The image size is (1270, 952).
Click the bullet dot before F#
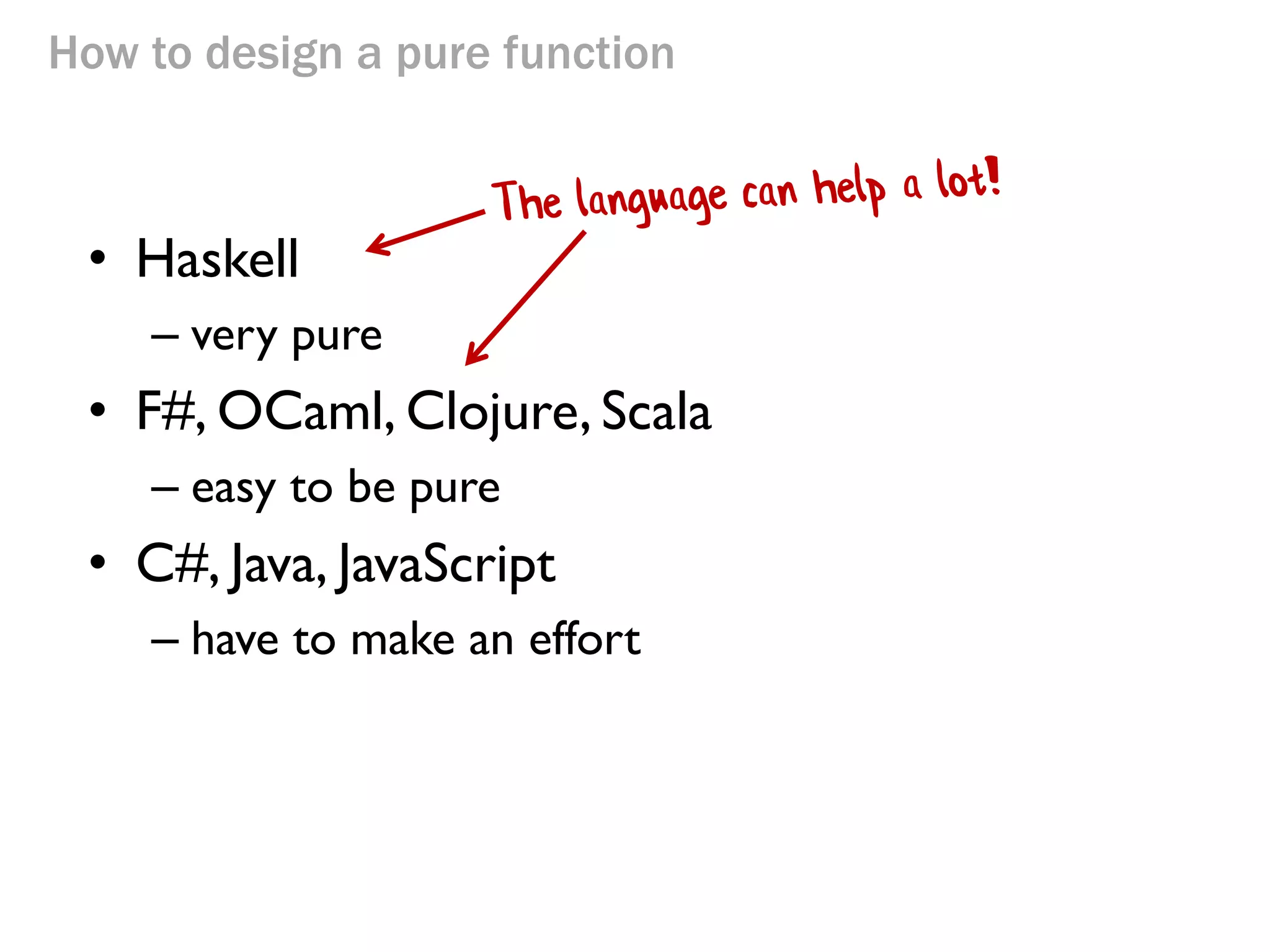pos(97,410)
